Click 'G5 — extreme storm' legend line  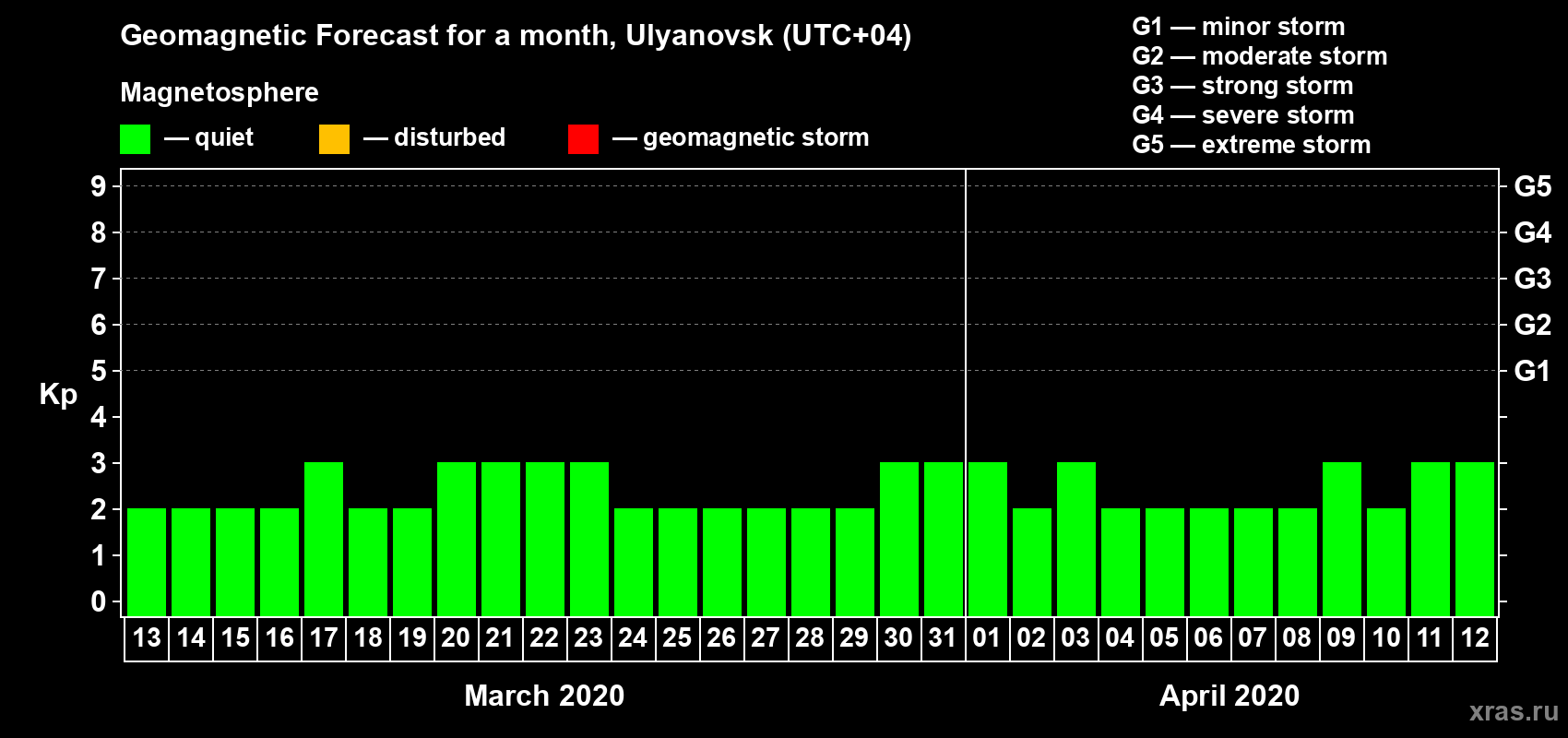coord(1251,145)
